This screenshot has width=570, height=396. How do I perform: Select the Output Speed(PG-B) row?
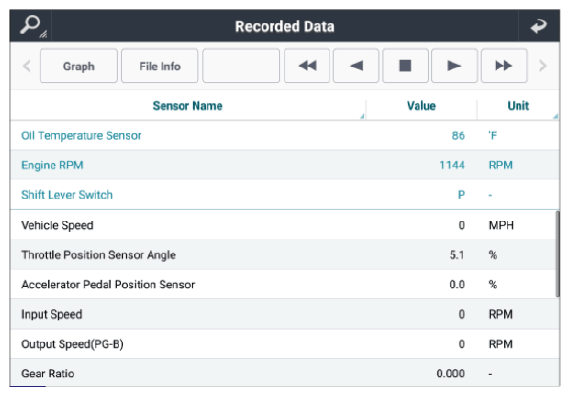285,344
